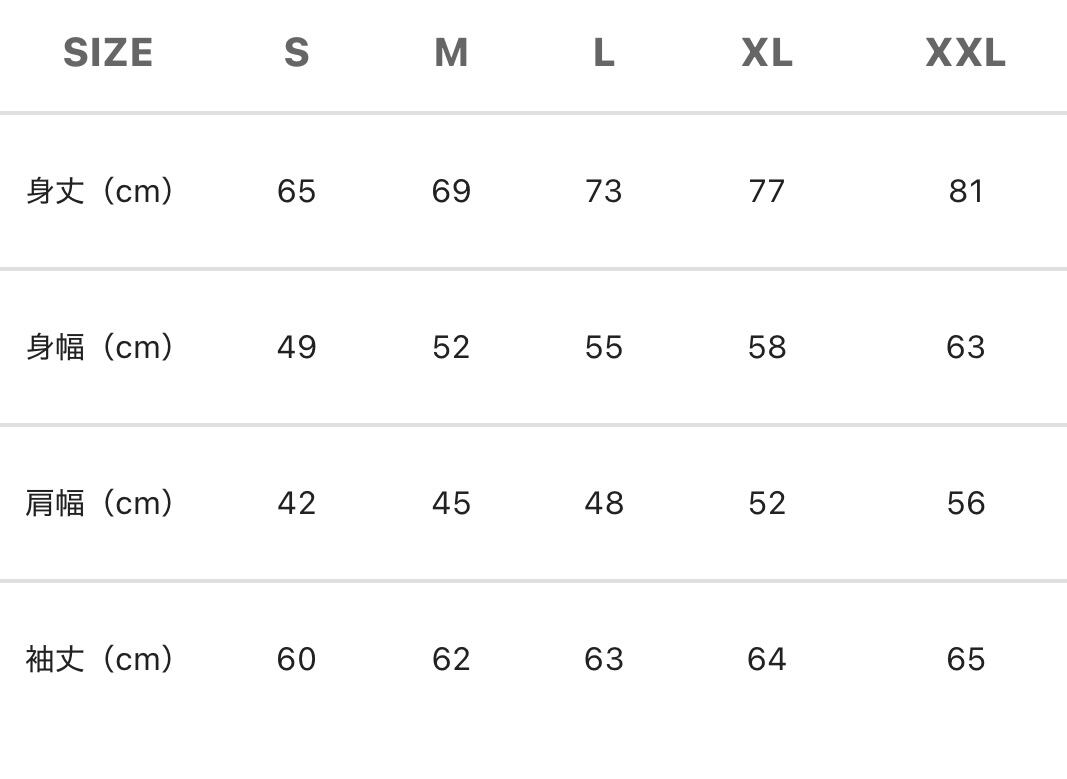
Task: Click the 肩幅（cm） row label
Action: [100, 503]
